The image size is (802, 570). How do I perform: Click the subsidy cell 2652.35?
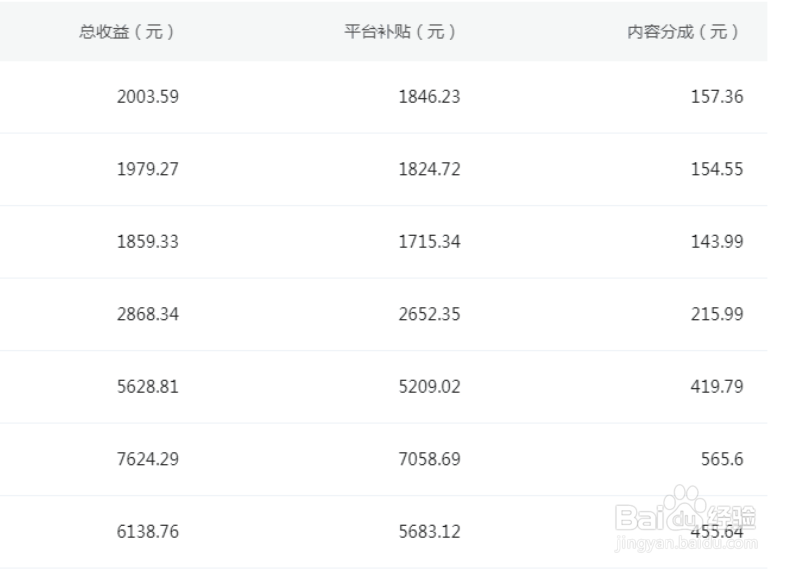[x=429, y=314]
